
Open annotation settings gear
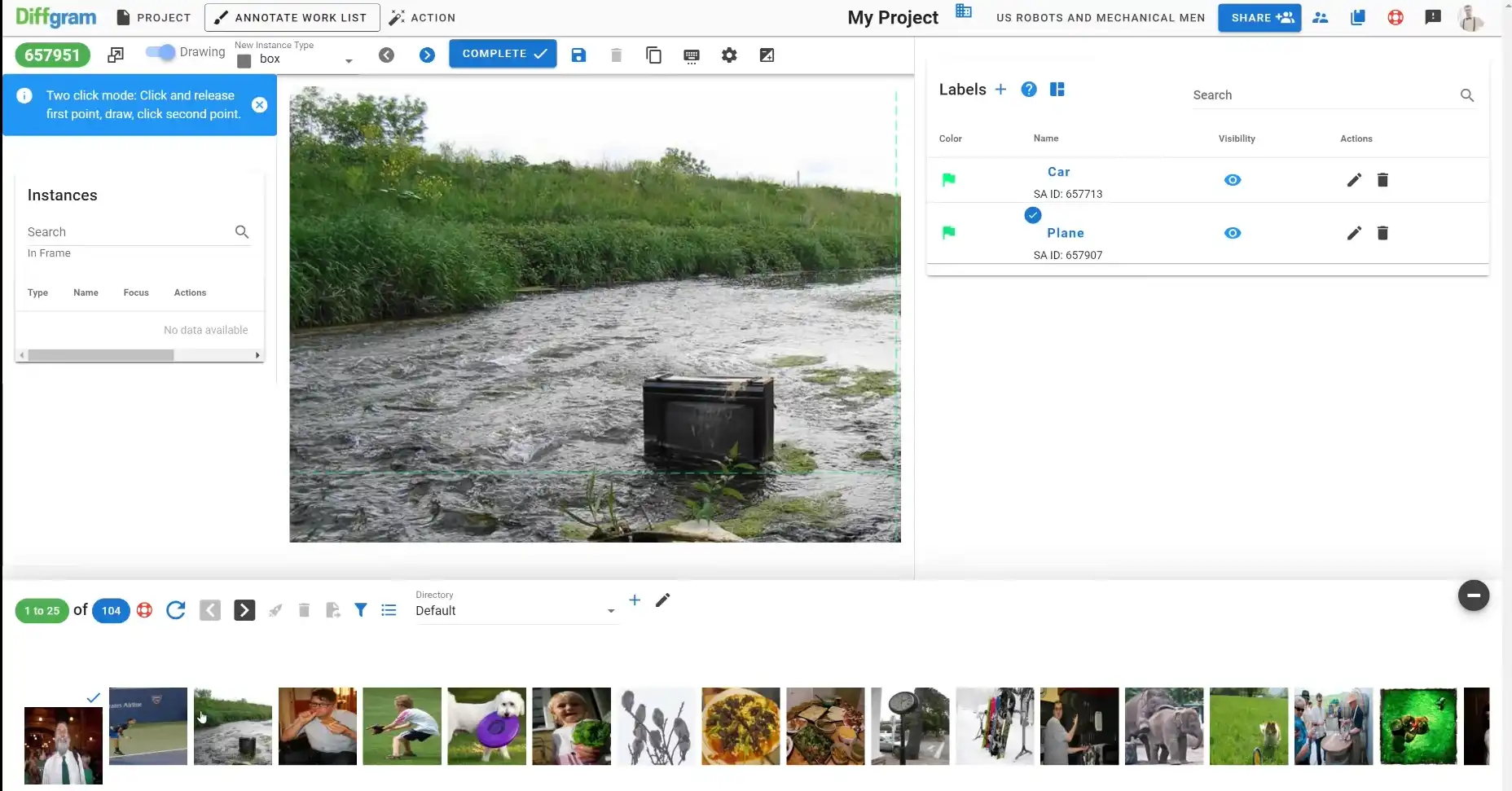tap(729, 55)
